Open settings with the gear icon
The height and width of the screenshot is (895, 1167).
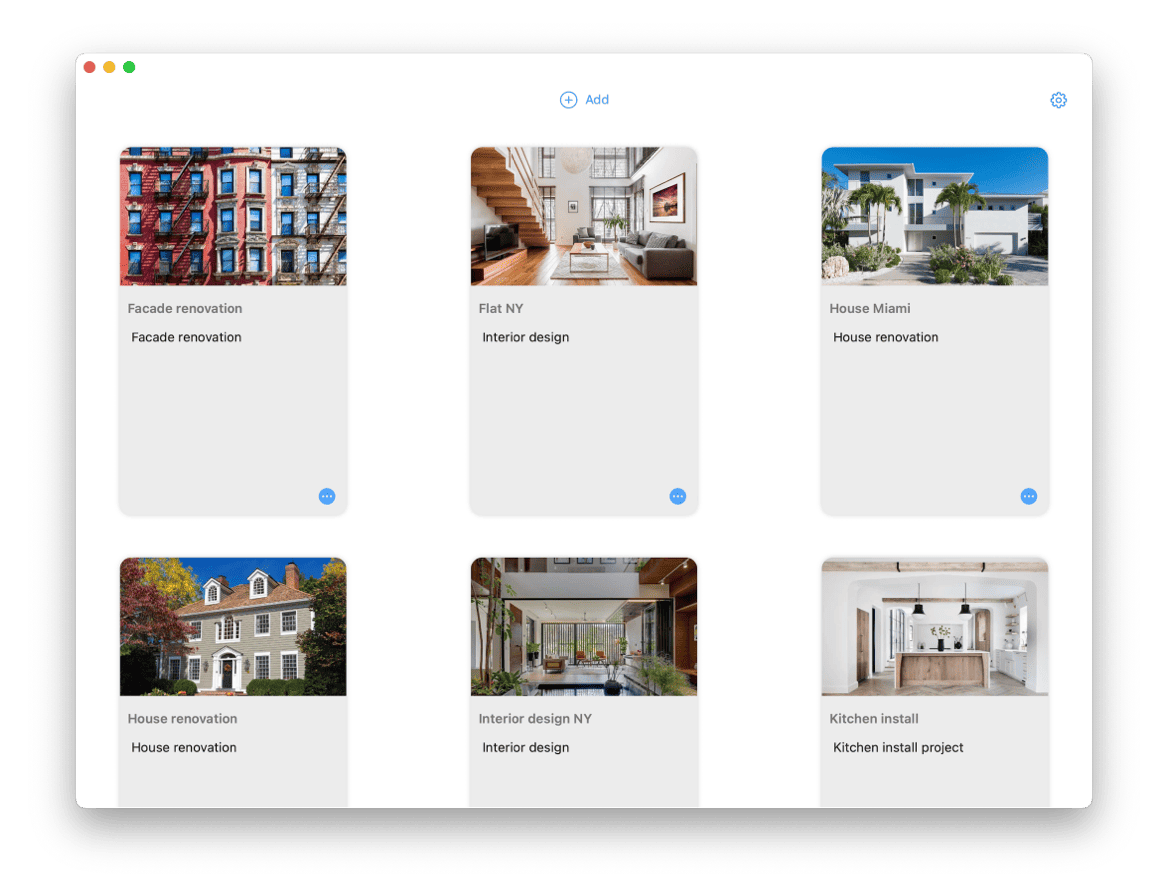[1058, 100]
